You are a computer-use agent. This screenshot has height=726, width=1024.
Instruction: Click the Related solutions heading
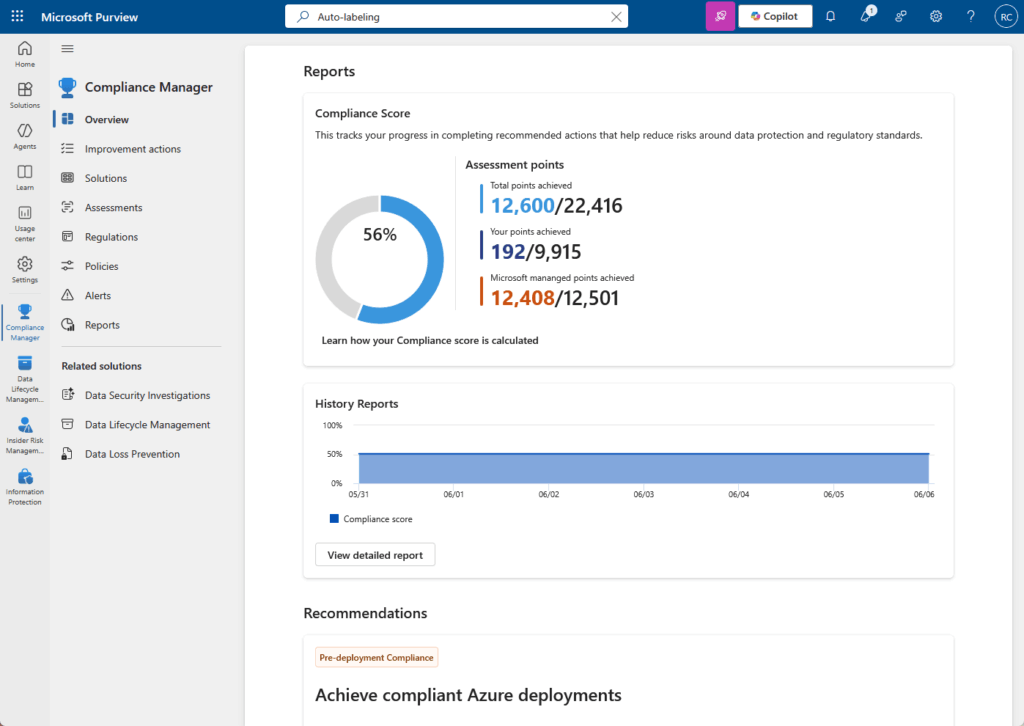tap(101, 366)
